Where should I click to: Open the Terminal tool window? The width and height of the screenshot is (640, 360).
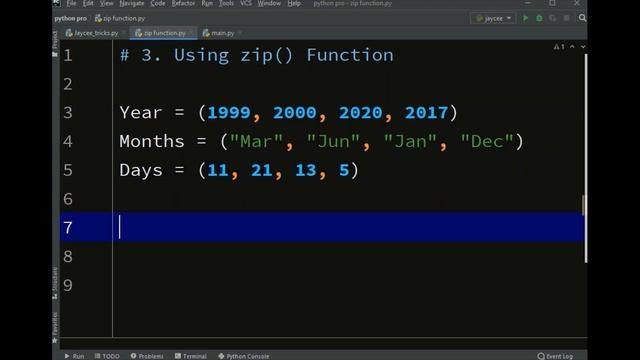[x=191, y=356]
